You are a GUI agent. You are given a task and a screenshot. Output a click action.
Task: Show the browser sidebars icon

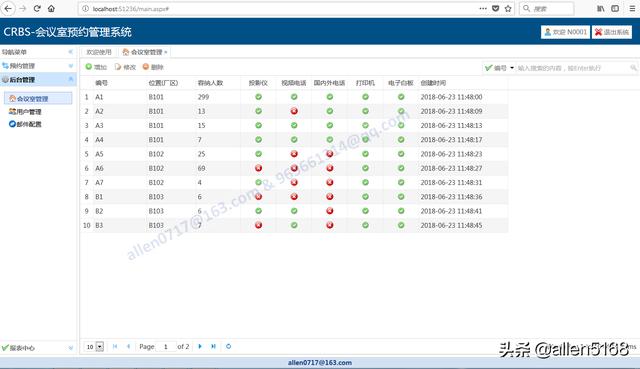pyautogui.click(x=615, y=8)
